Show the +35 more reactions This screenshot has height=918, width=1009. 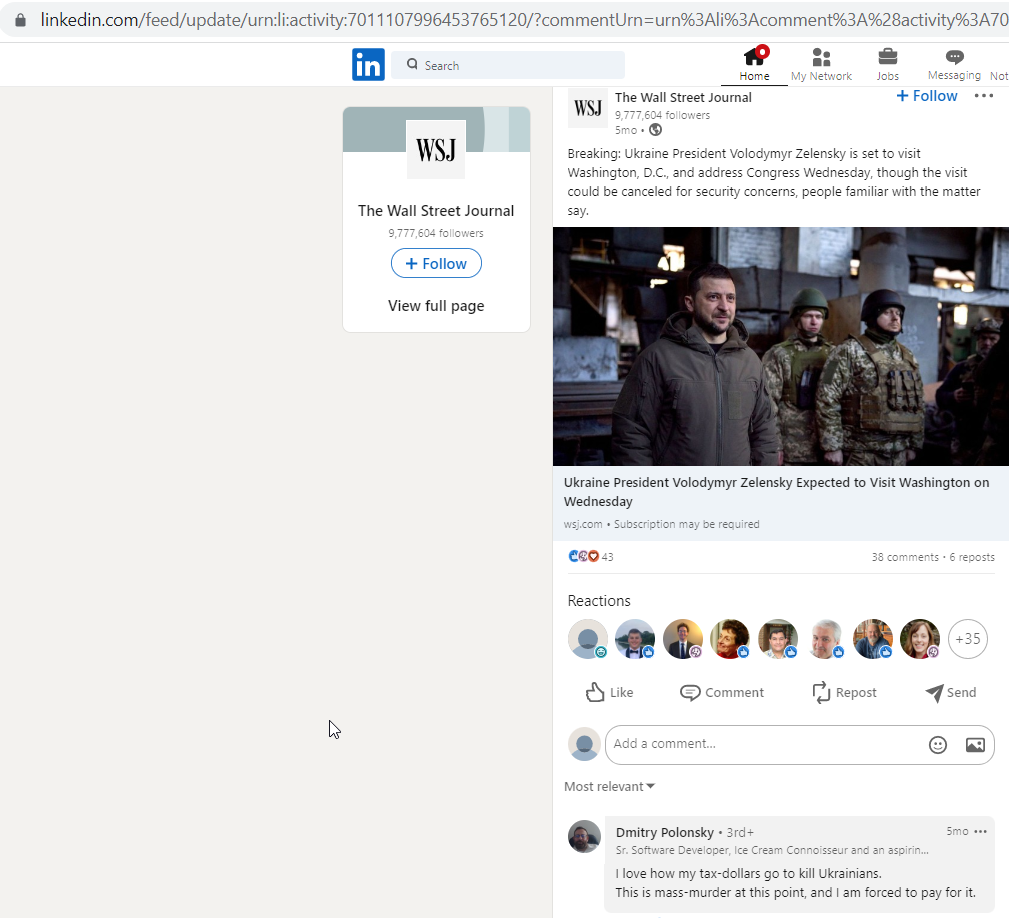tap(968, 639)
